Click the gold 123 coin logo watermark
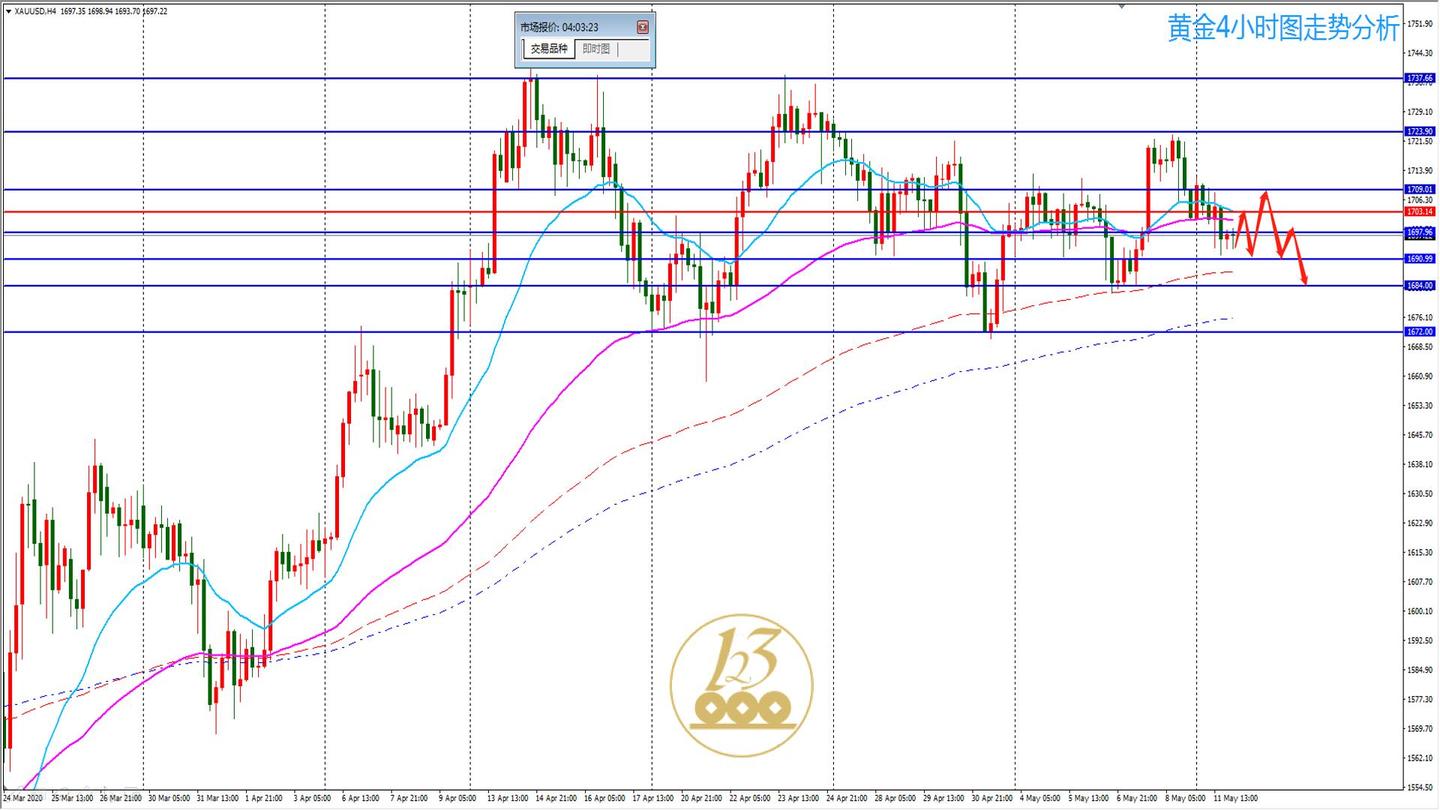Image resolution: width=1440 pixels, height=810 pixels. pos(741,686)
